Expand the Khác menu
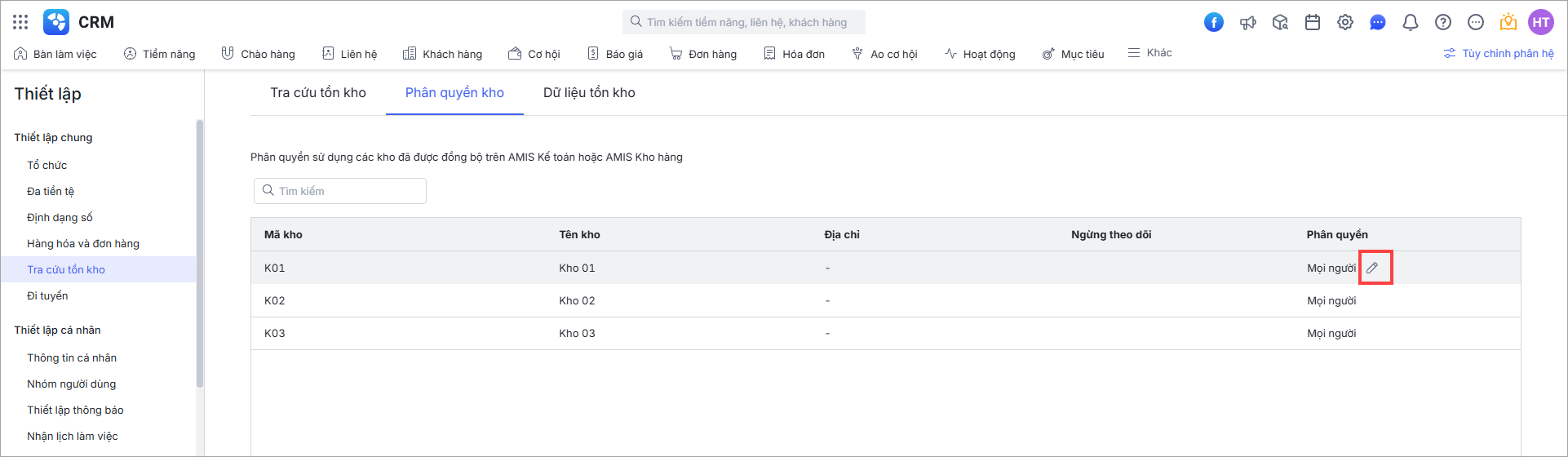 pos(1150,53)
